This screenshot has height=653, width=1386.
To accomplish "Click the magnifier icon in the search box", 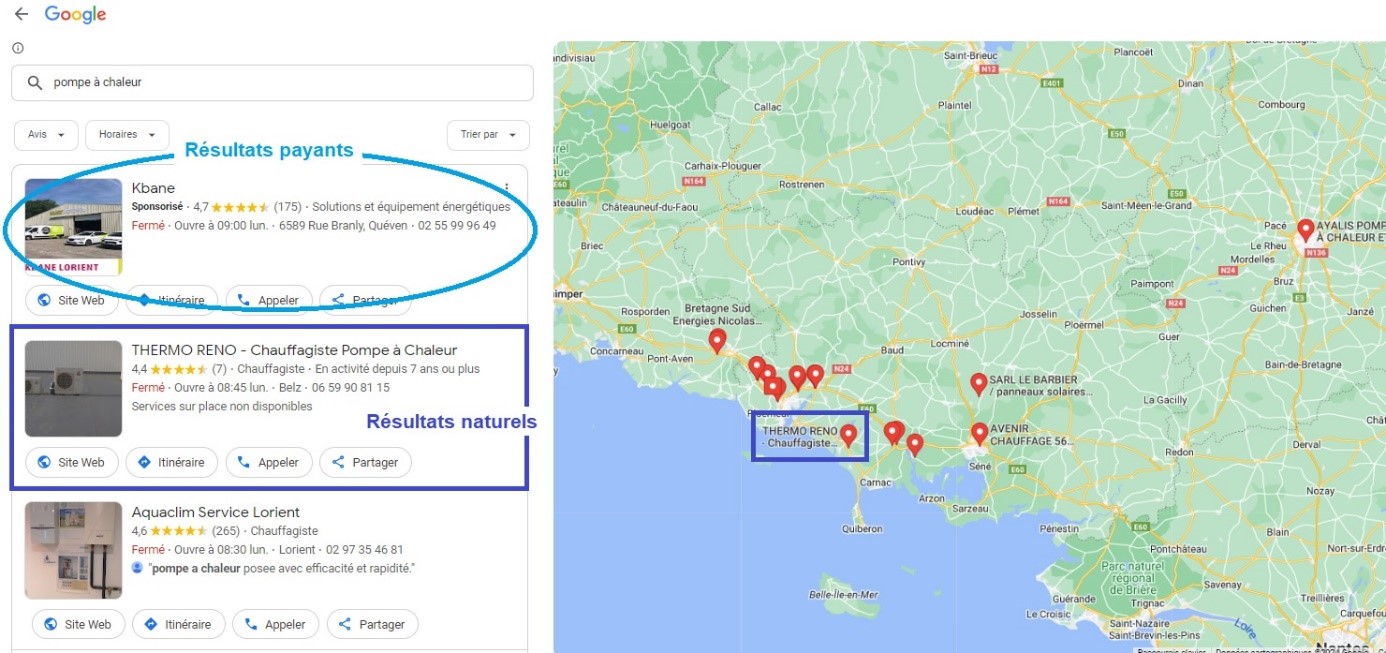I will [34, 83].
